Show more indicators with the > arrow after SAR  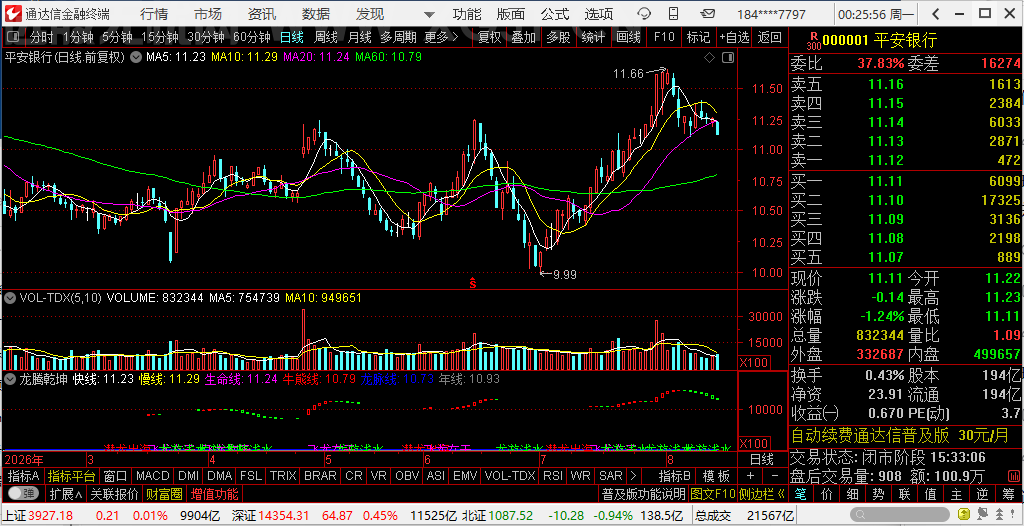pyautogui.click(x=632, y=476)
